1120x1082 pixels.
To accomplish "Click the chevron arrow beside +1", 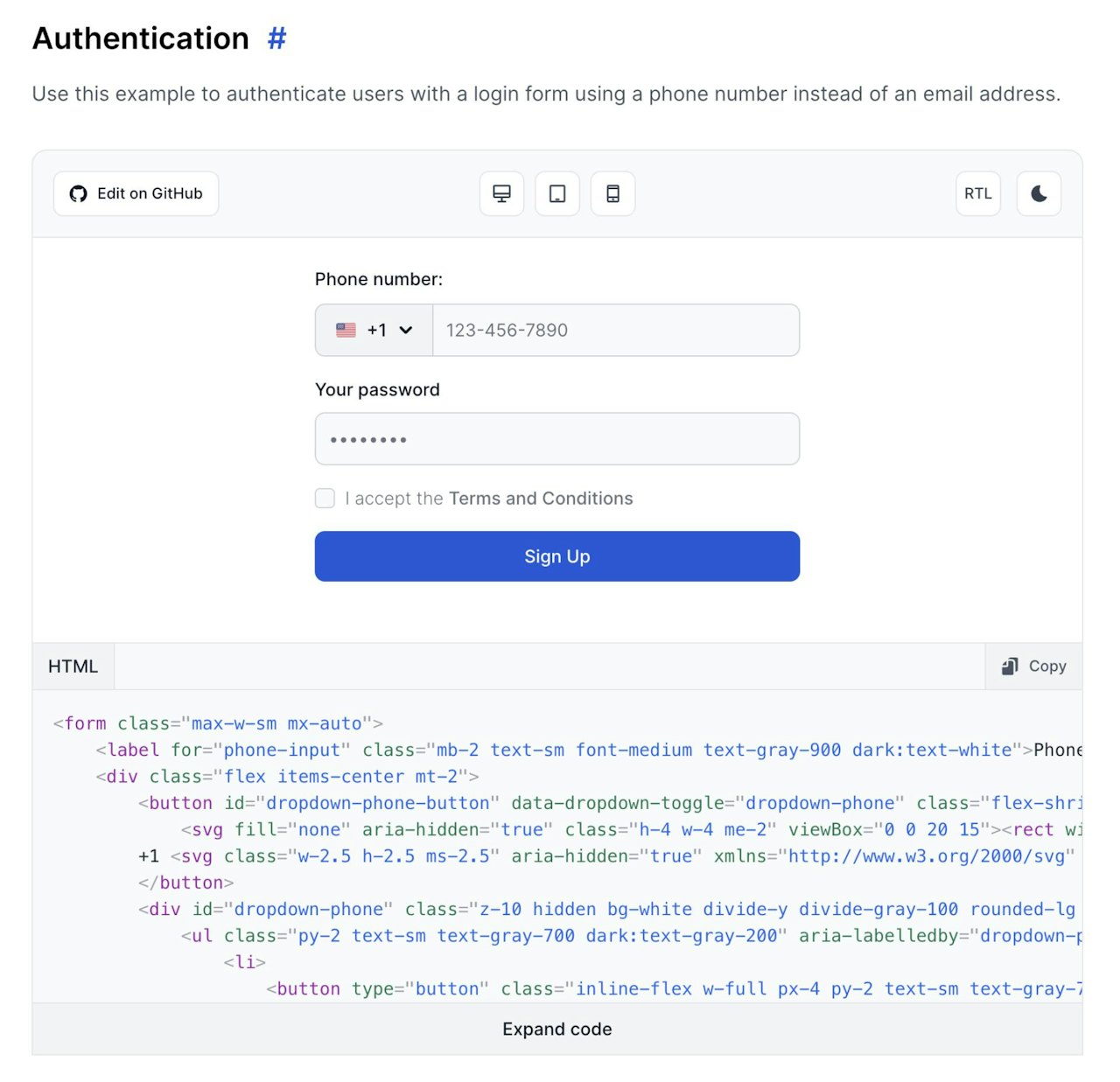I will pos(406,331).
